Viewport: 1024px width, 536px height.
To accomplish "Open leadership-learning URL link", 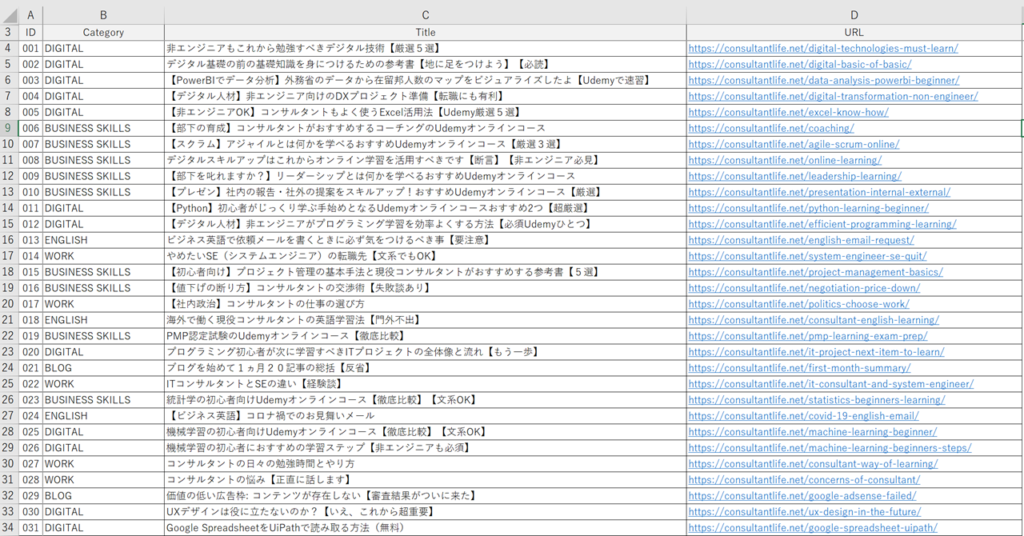I will (795, 176).
